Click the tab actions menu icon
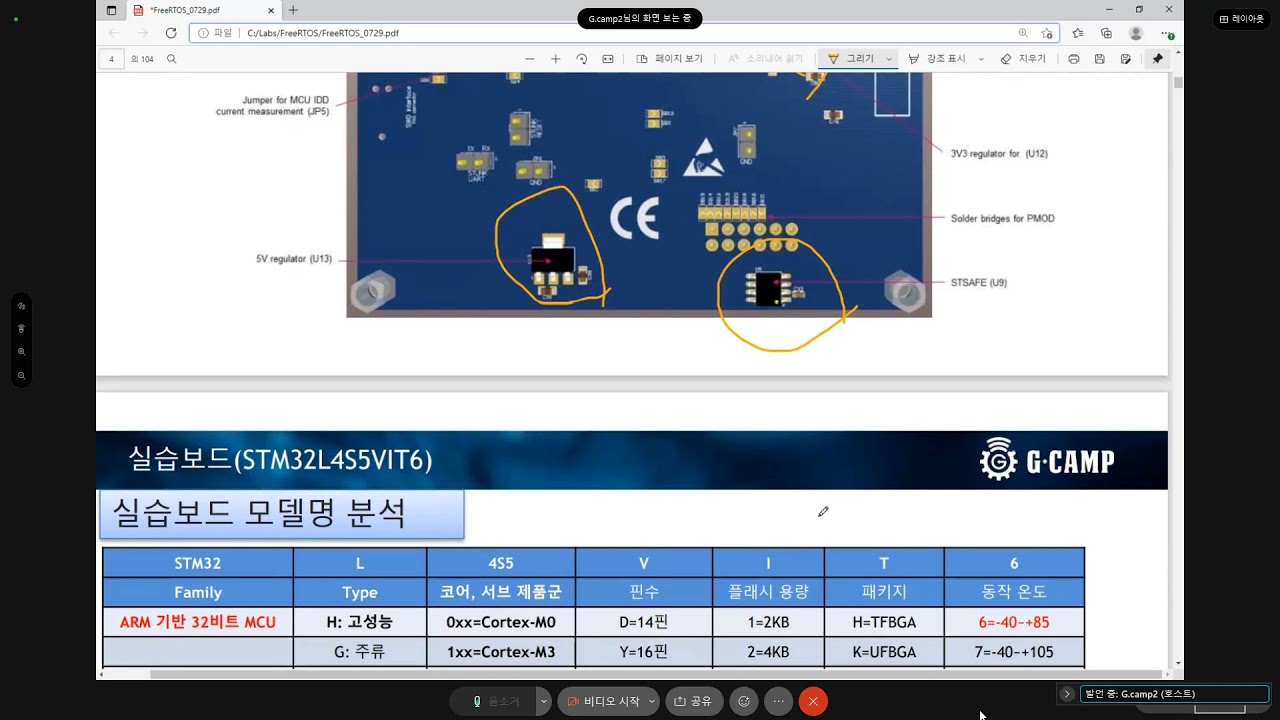1280x720 pixels. (x=111, y=10)
